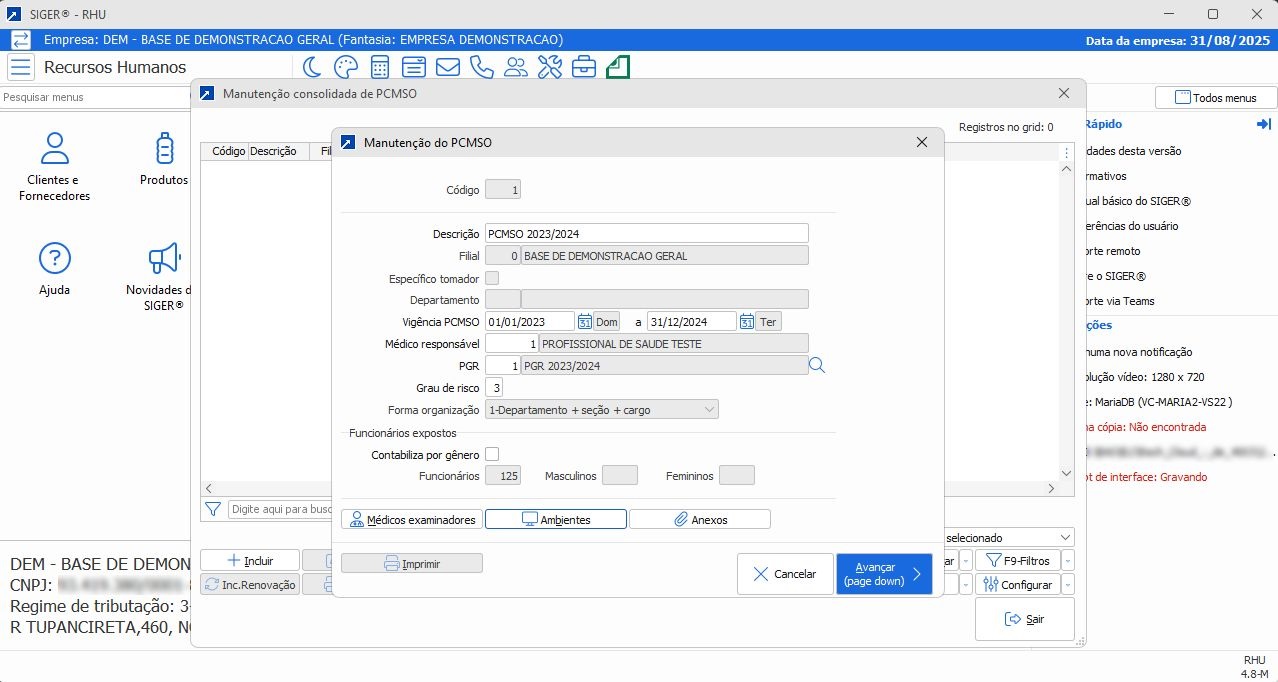The height and width of the screenshot is (682, 1278).
Task: Click the envelope mail icon
Action: tap(447, 67)
